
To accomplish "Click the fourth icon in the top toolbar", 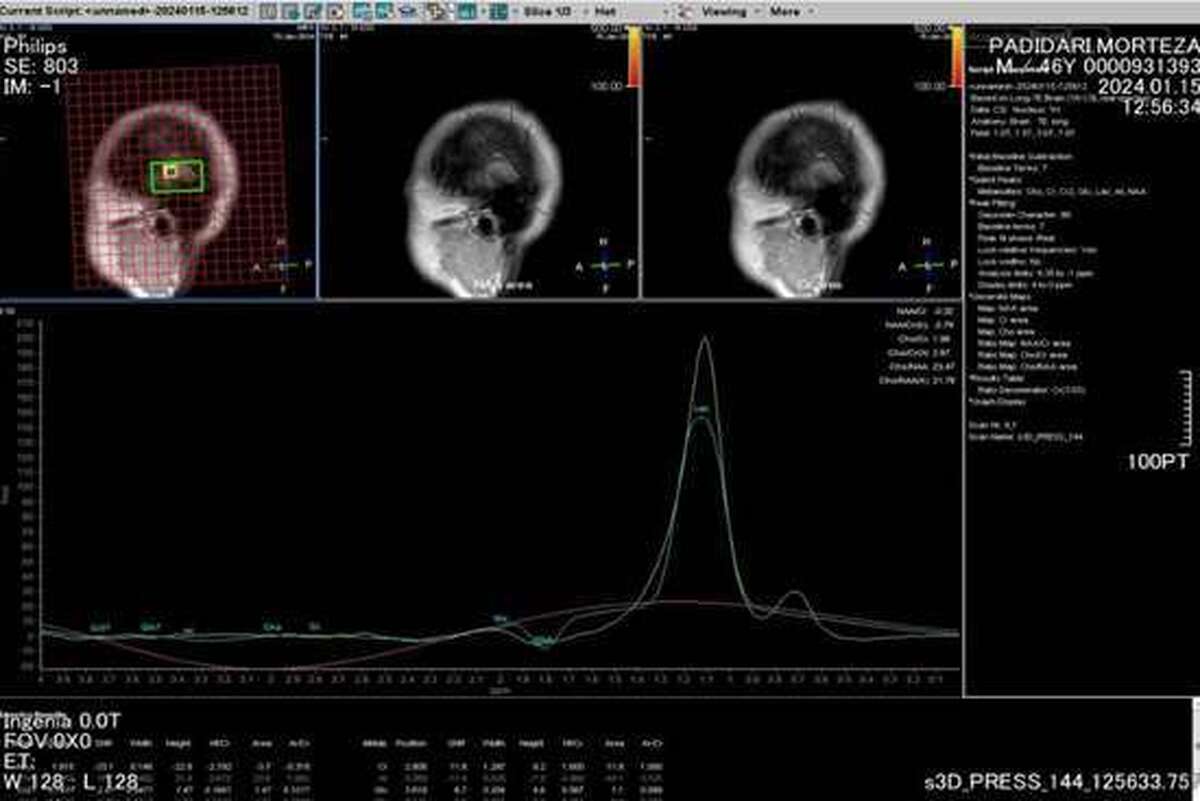I will coord(336,12).
